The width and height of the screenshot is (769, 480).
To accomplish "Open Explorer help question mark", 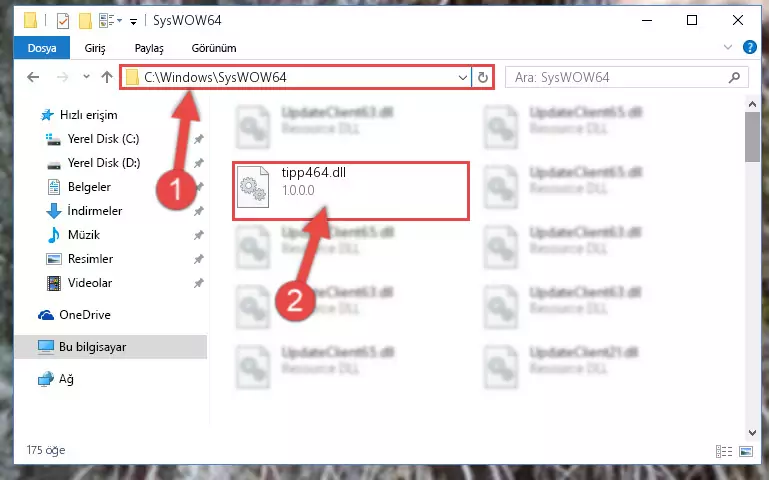I will pos(749,48).
